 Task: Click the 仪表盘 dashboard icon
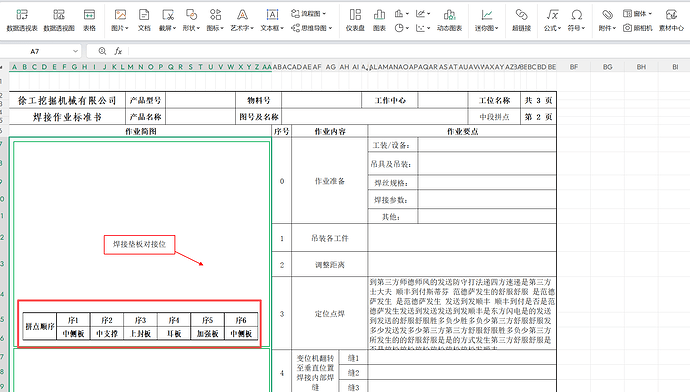pyautogui.click(x=355, y=20)
